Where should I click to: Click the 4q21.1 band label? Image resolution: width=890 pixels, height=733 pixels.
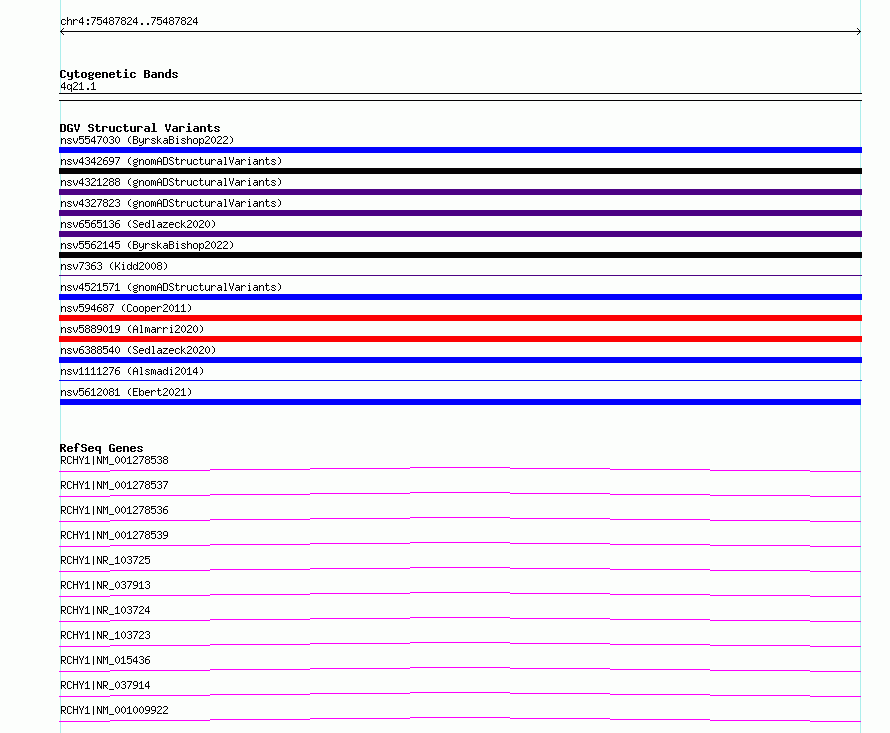[x=78, y=86]
